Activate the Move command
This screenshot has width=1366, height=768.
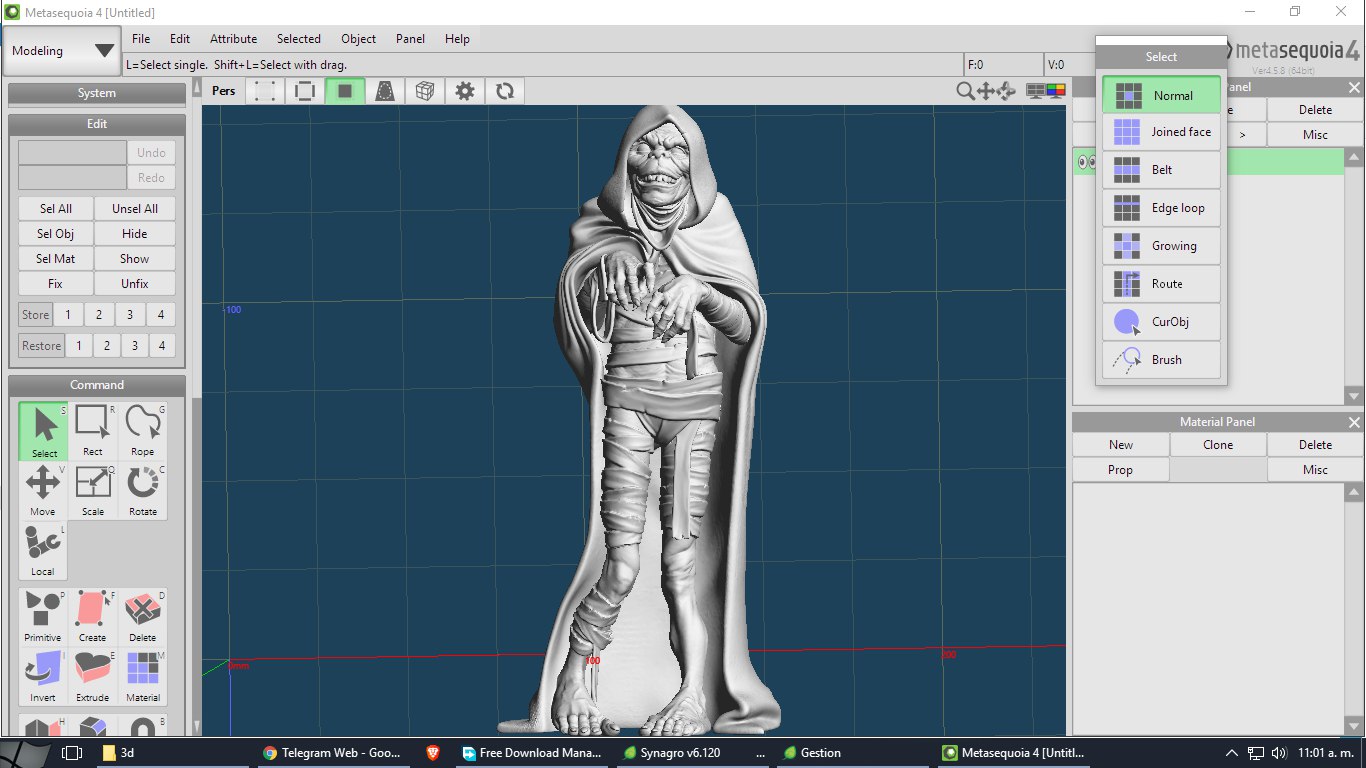[x=43, y=491]
